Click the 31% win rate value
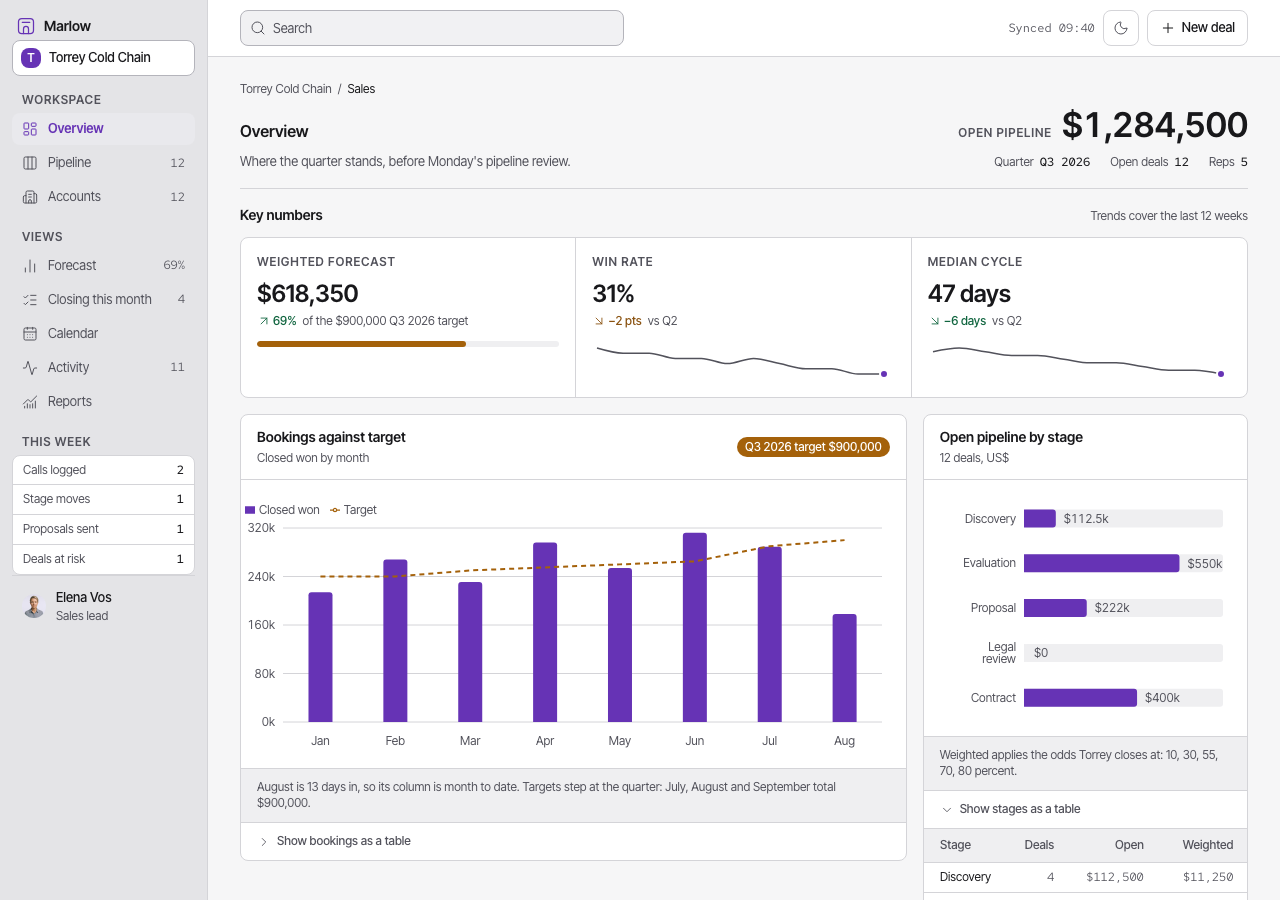Screen dimensions: 1280x900 tap(613, 293)
